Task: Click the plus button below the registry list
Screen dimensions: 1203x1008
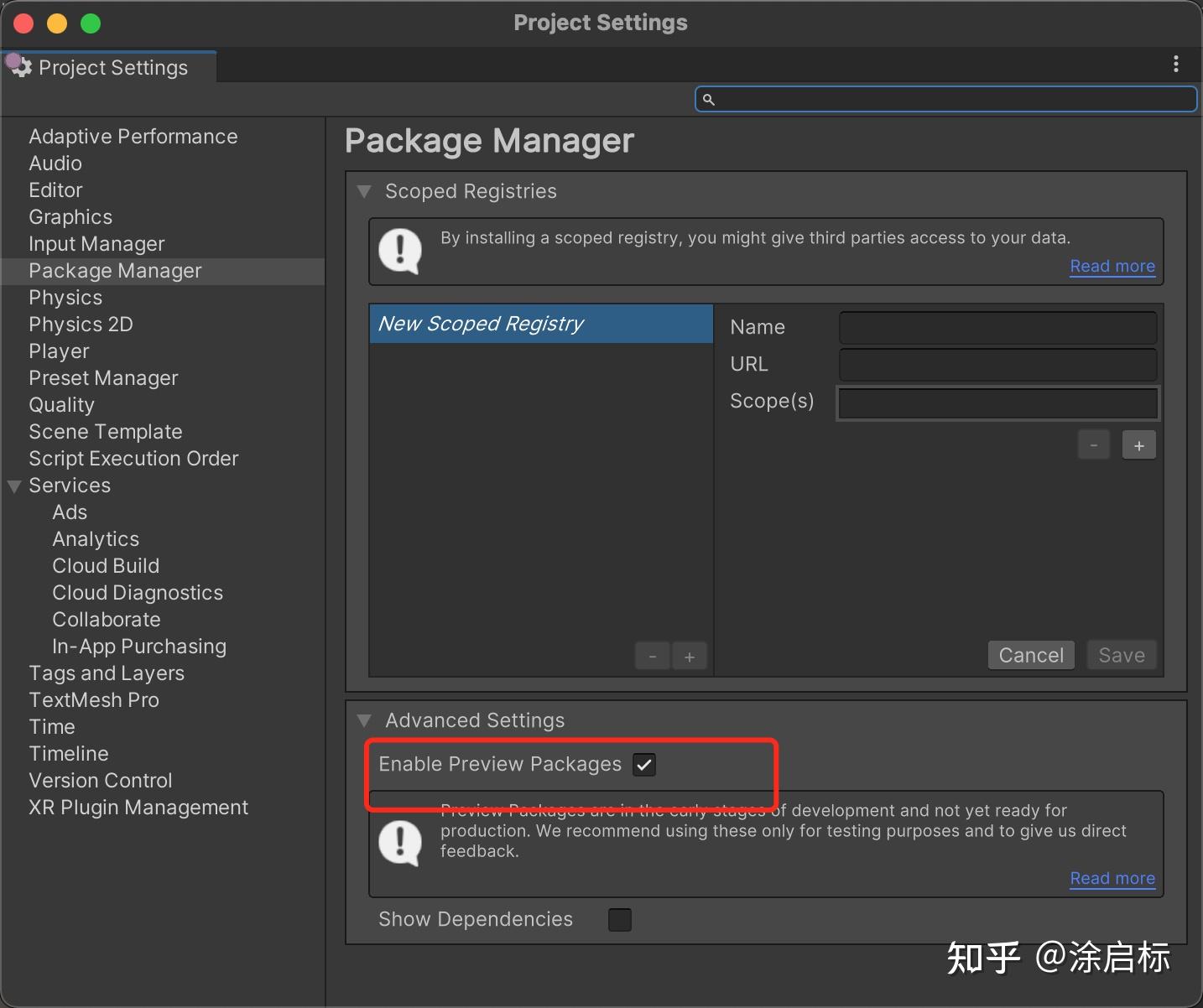Action: (x=690, y=656)
